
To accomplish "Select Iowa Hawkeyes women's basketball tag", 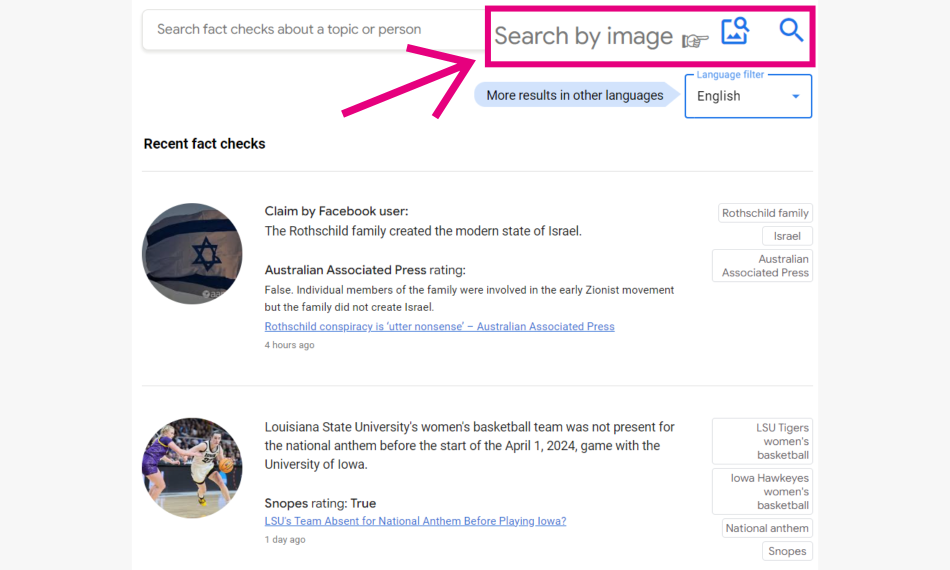I will tap(762, 491).
